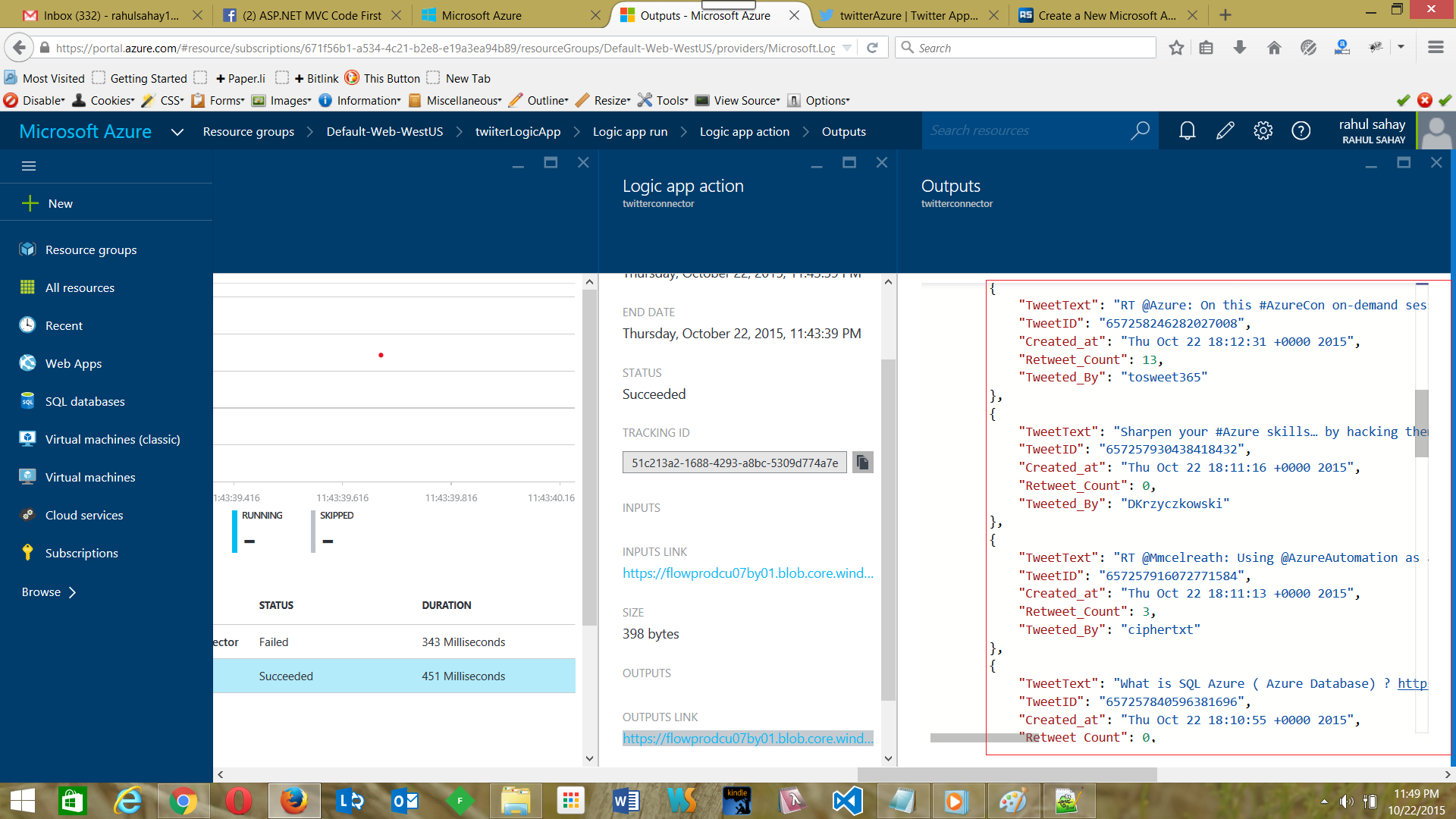Open the Information toolbar dropdown
This screenshot has width=1456, height=819.
(360, 100)
